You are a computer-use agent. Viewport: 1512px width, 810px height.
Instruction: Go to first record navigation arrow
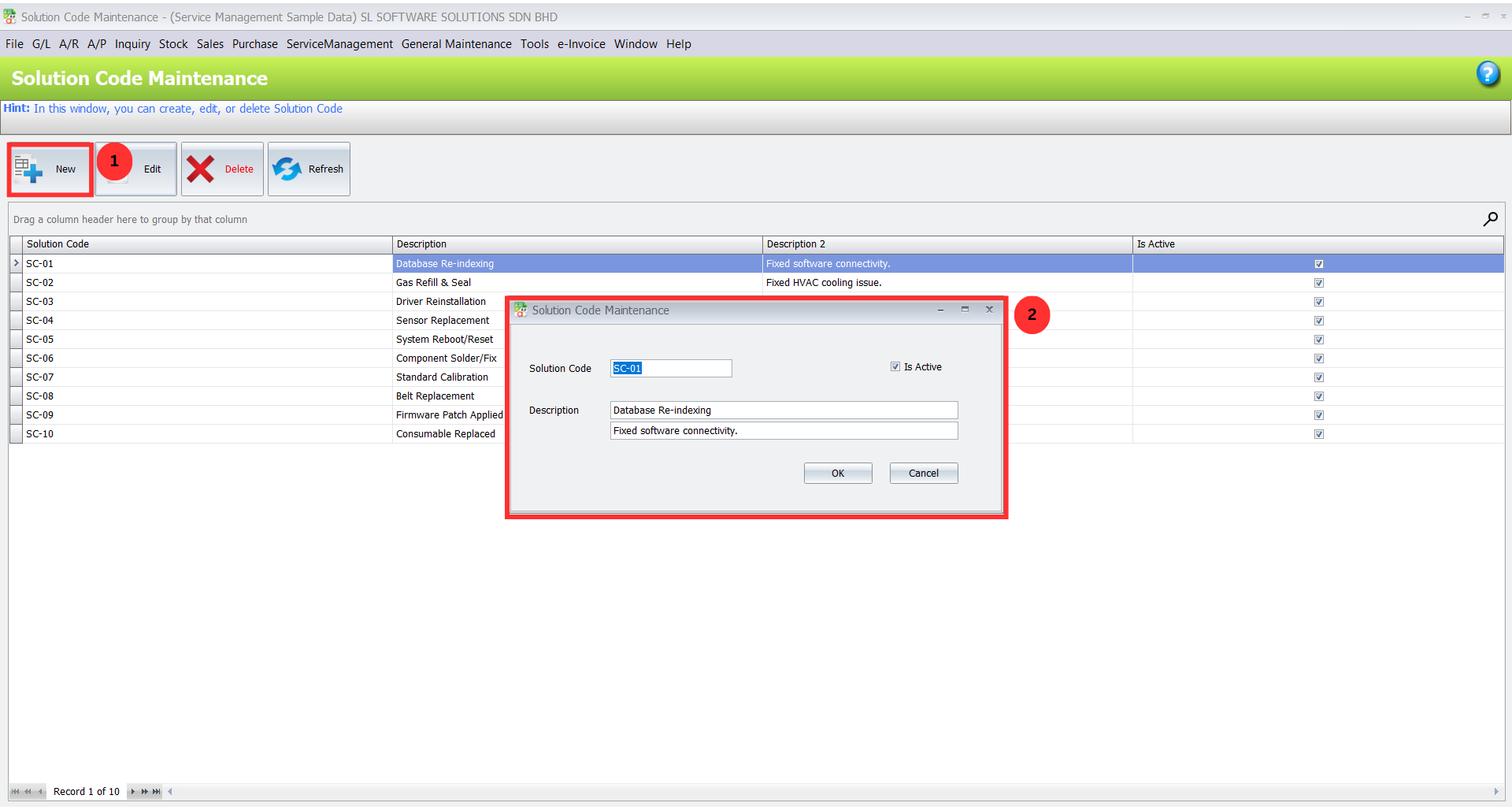[x=15, y=791]
